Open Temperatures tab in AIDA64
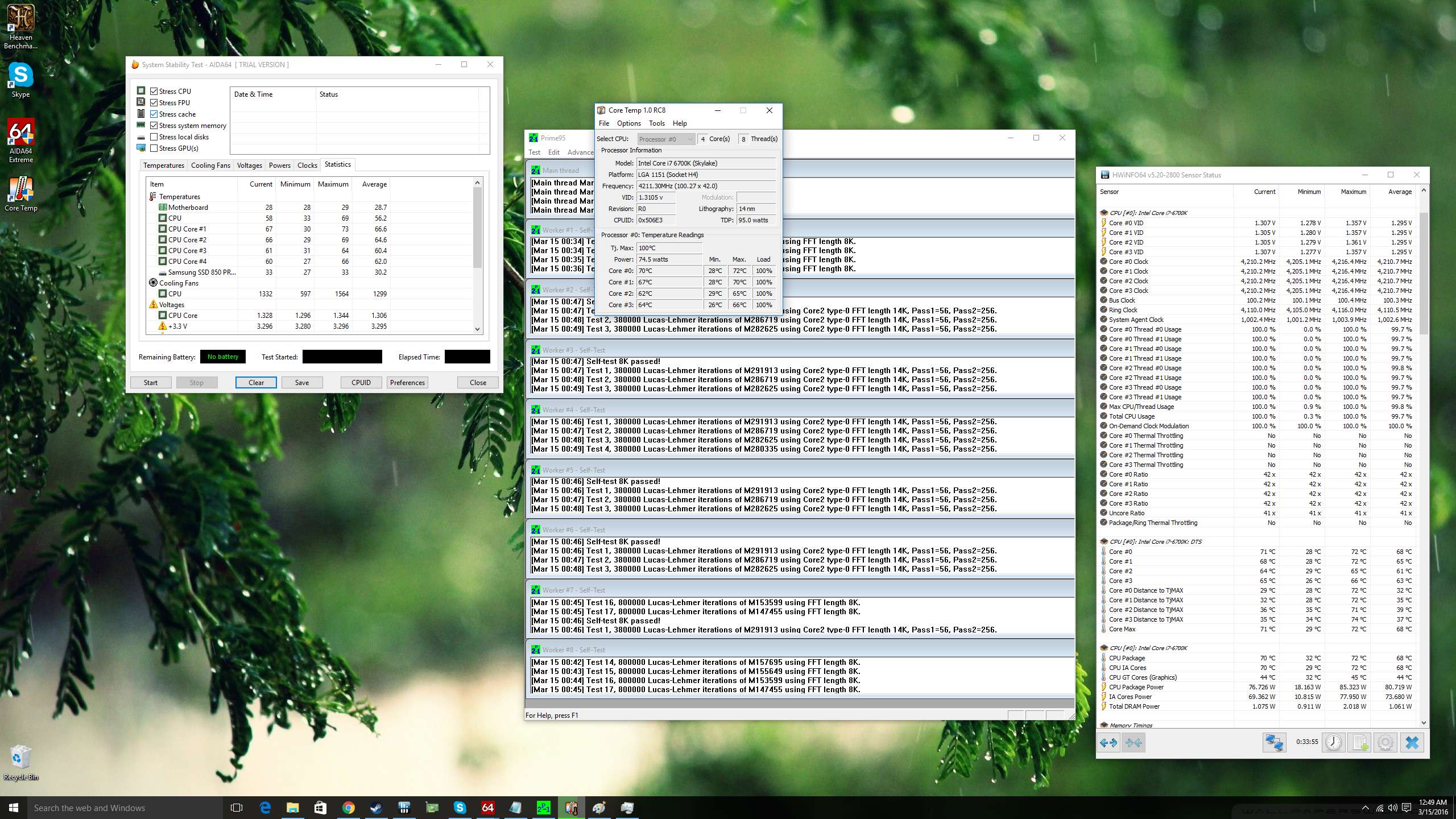This screenshot has width=1456, height=819. pyautogui.click(x=164, y=165)
